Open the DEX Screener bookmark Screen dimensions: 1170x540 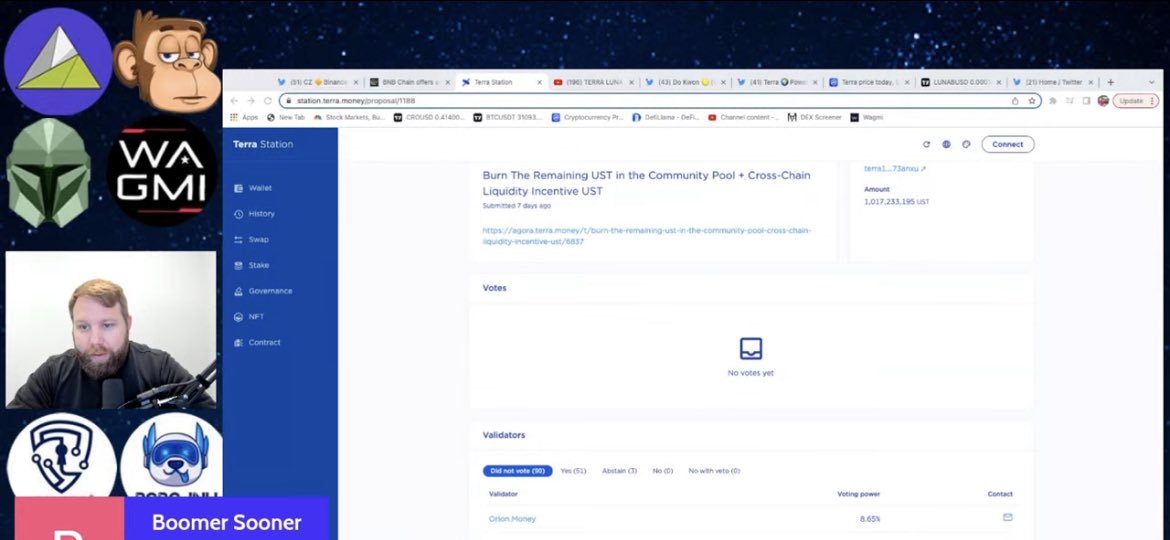pos(815,117)
